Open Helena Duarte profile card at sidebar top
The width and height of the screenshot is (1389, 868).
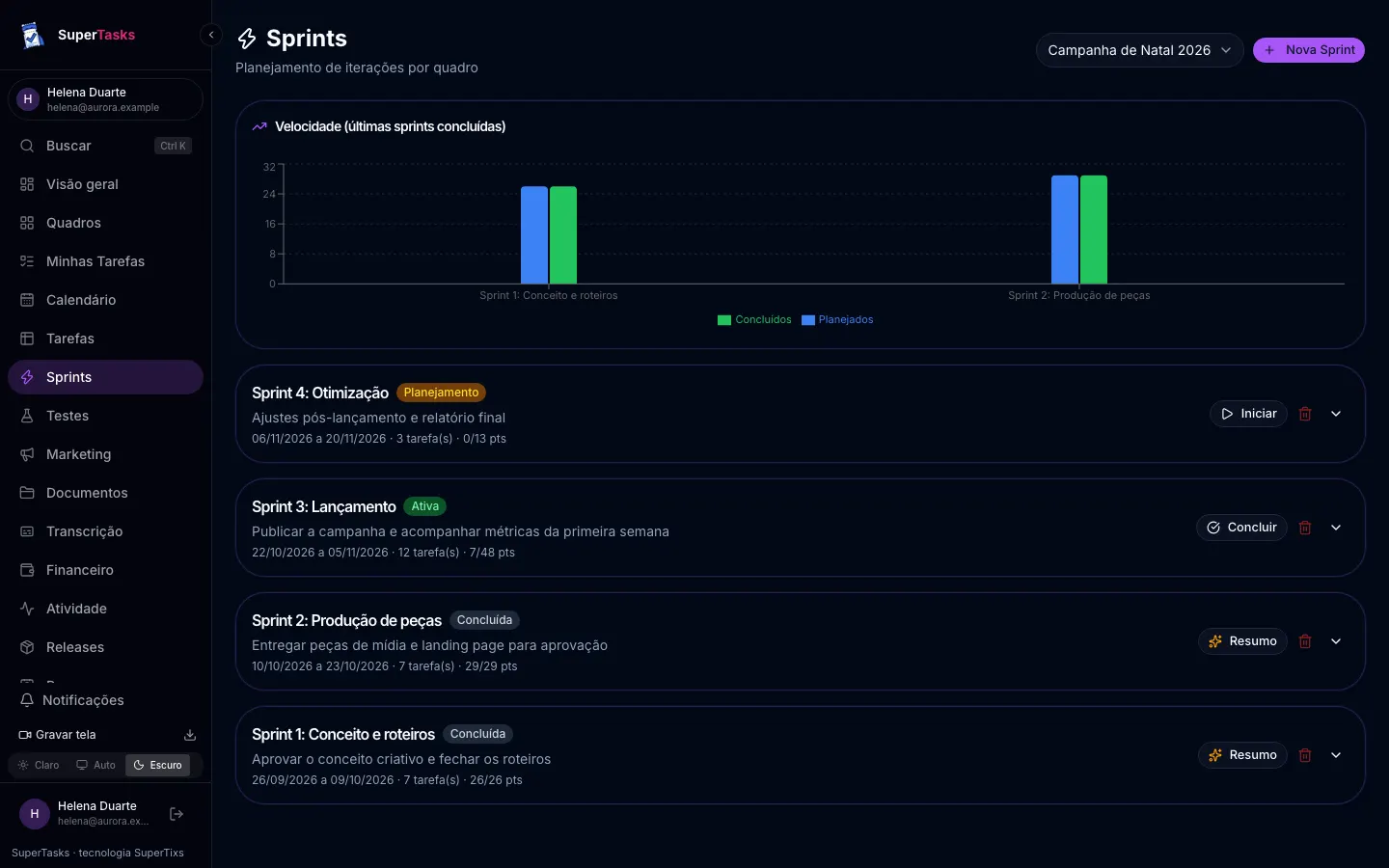click(x=105, y=99)
